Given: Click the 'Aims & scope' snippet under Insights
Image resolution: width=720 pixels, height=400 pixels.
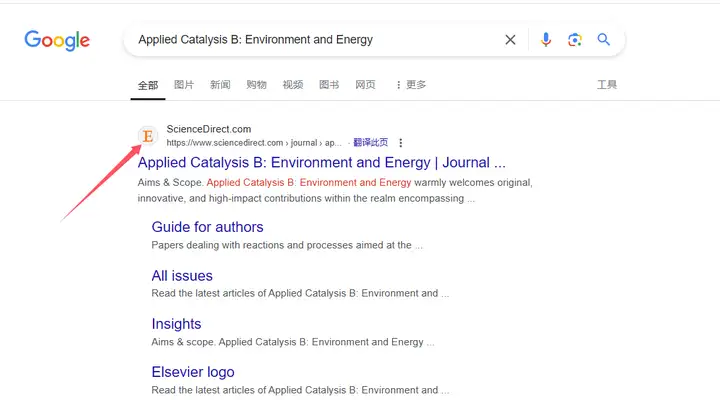Looking at the screenshot, I should pyautogui.click(x=292, y=342).
